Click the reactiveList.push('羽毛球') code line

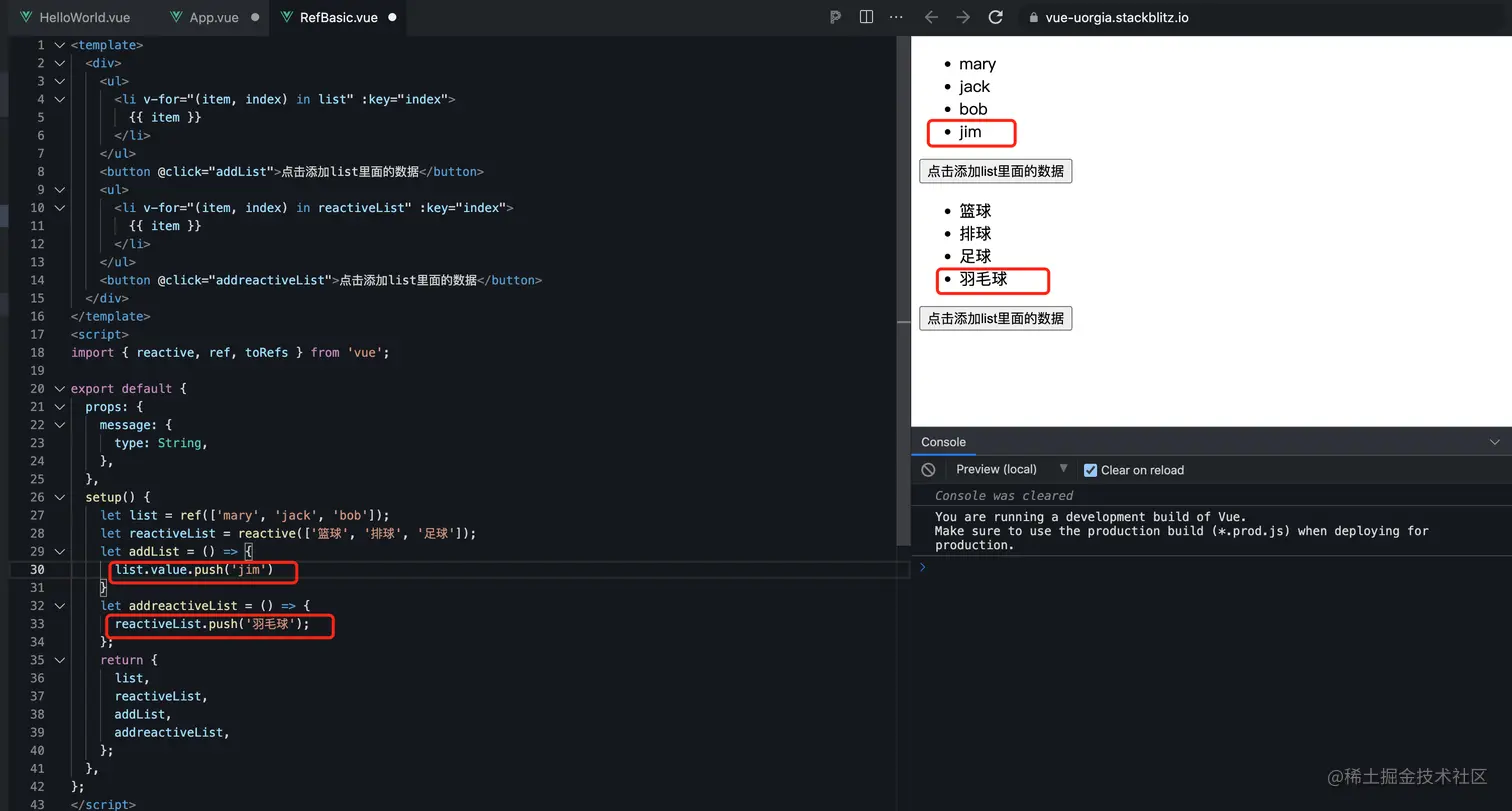point(212,624)
